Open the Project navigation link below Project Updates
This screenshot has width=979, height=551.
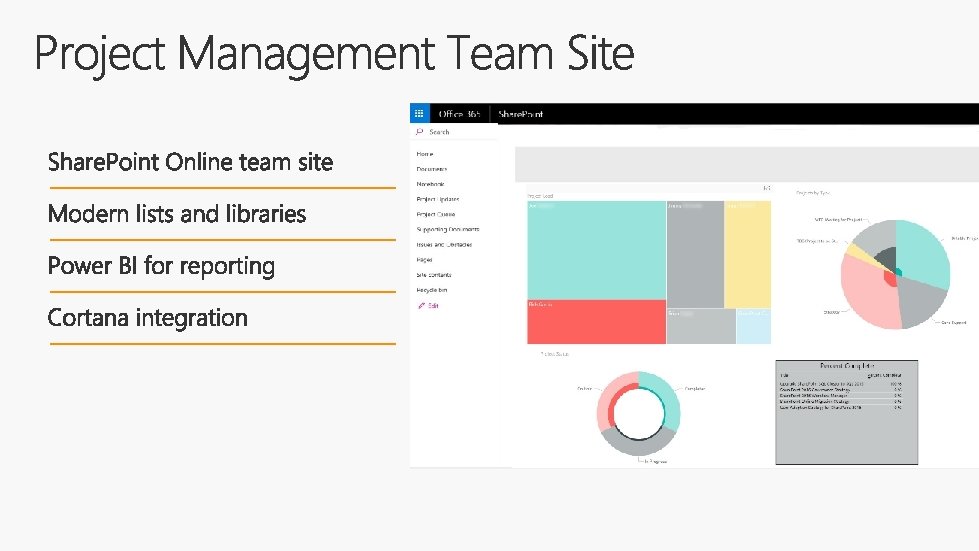tap(436, 214)
